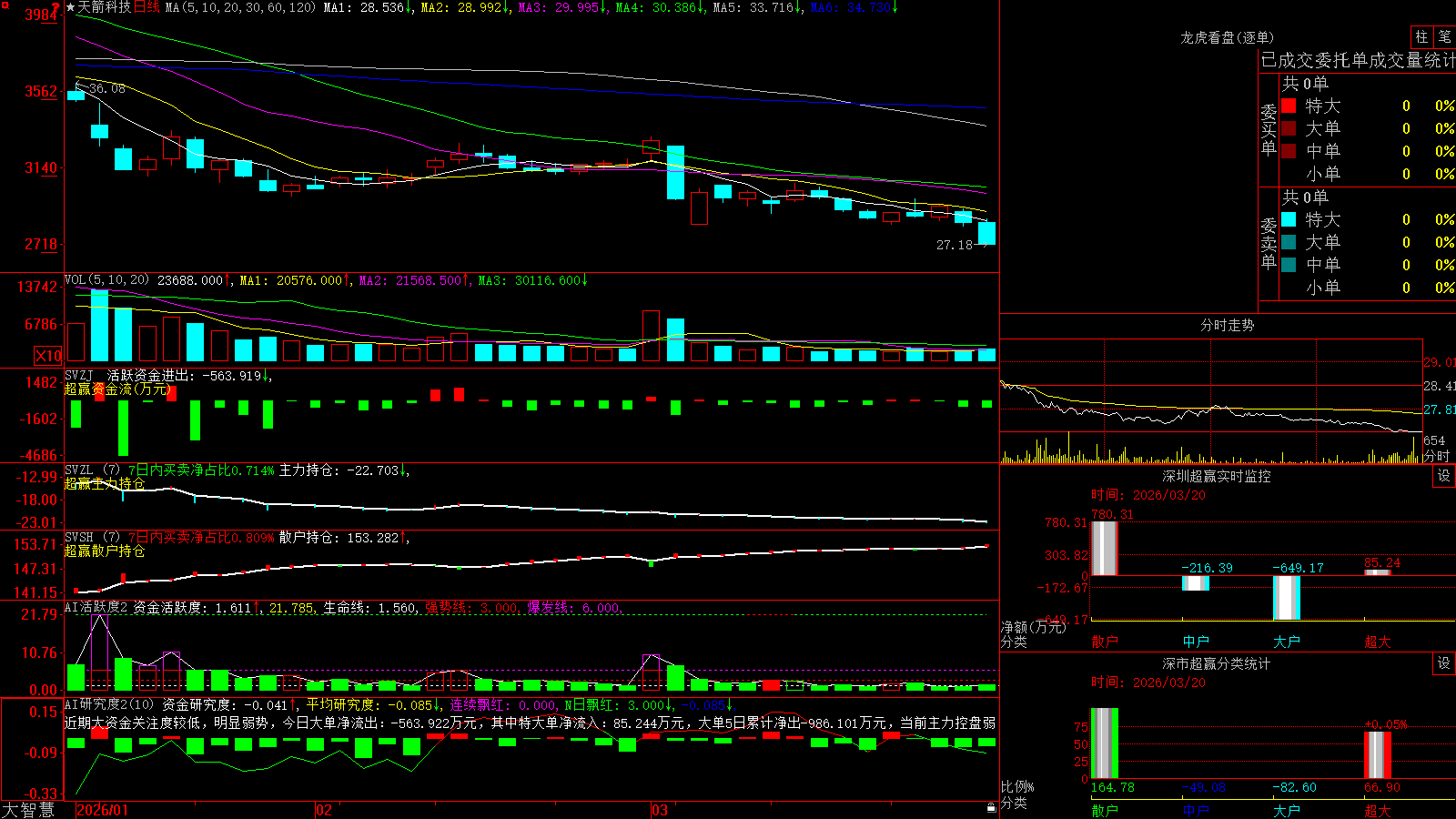The width and height of the screenshot is (1456, 819).
Task: Click the VOL(5,10,20) indicator label
Action: tap(106, 280)
